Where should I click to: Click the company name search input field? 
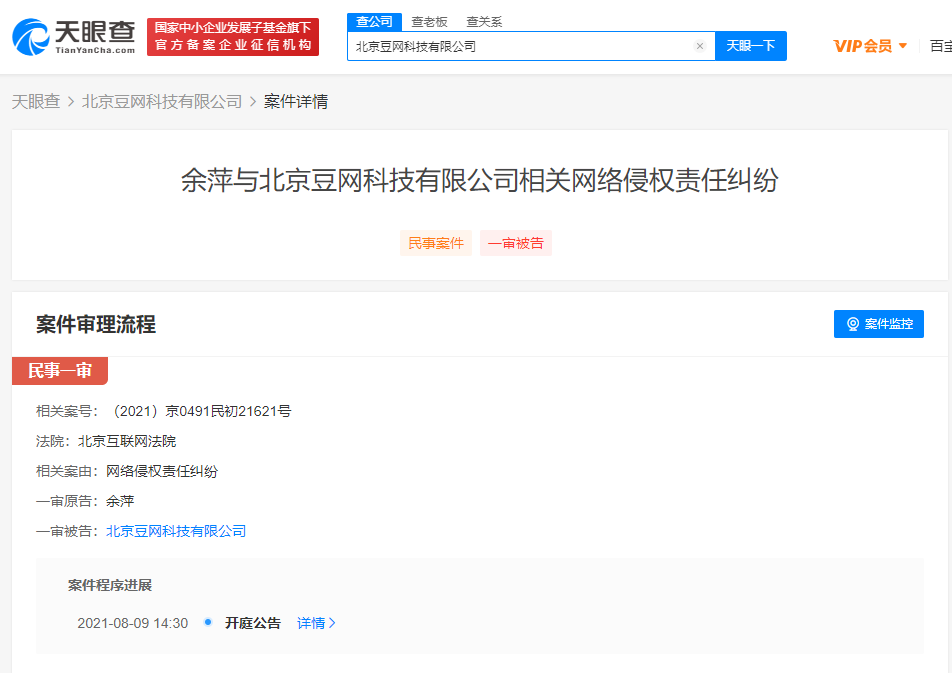520,46
